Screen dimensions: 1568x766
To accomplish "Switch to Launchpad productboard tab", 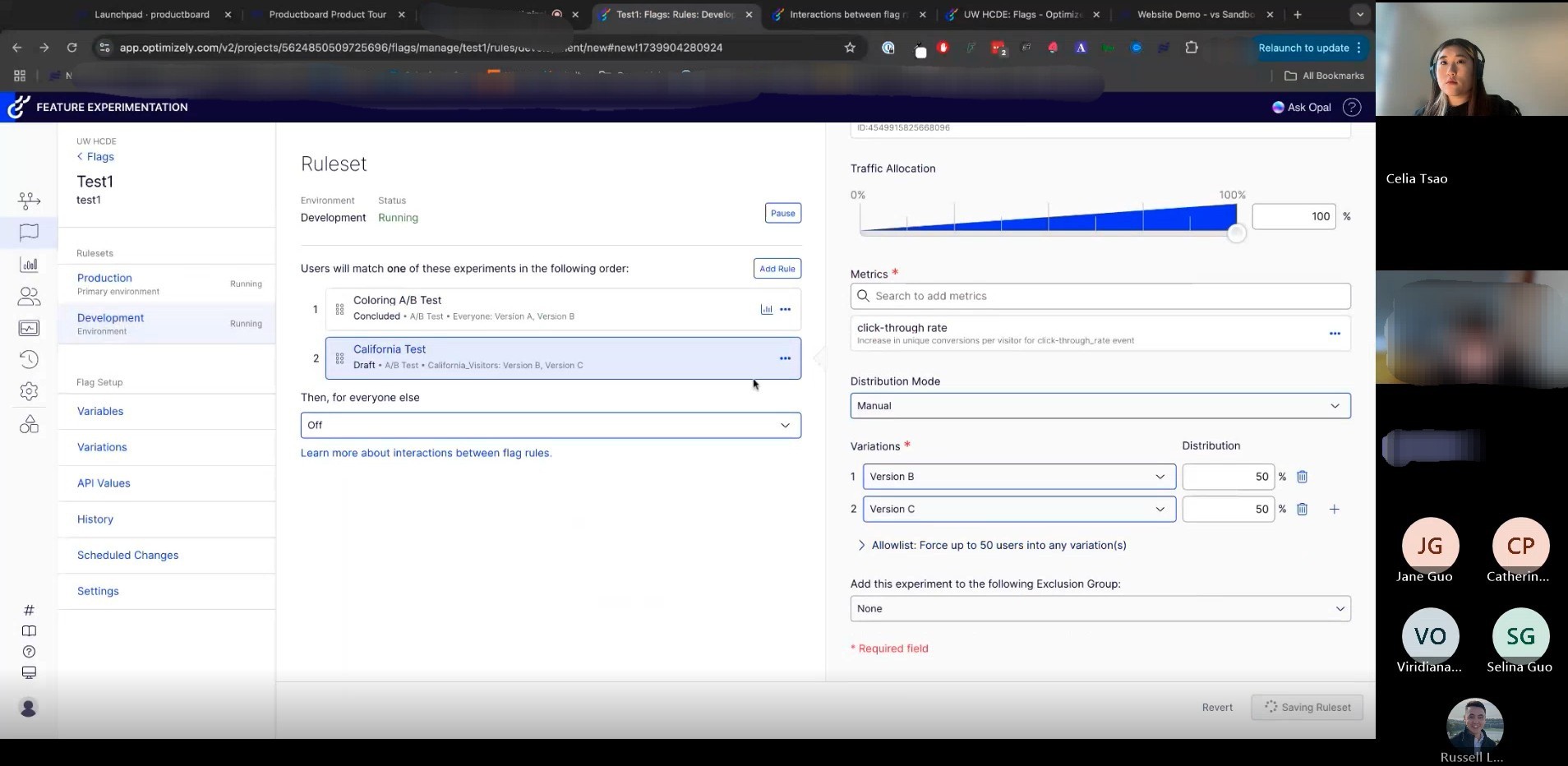I will [152, 15].
